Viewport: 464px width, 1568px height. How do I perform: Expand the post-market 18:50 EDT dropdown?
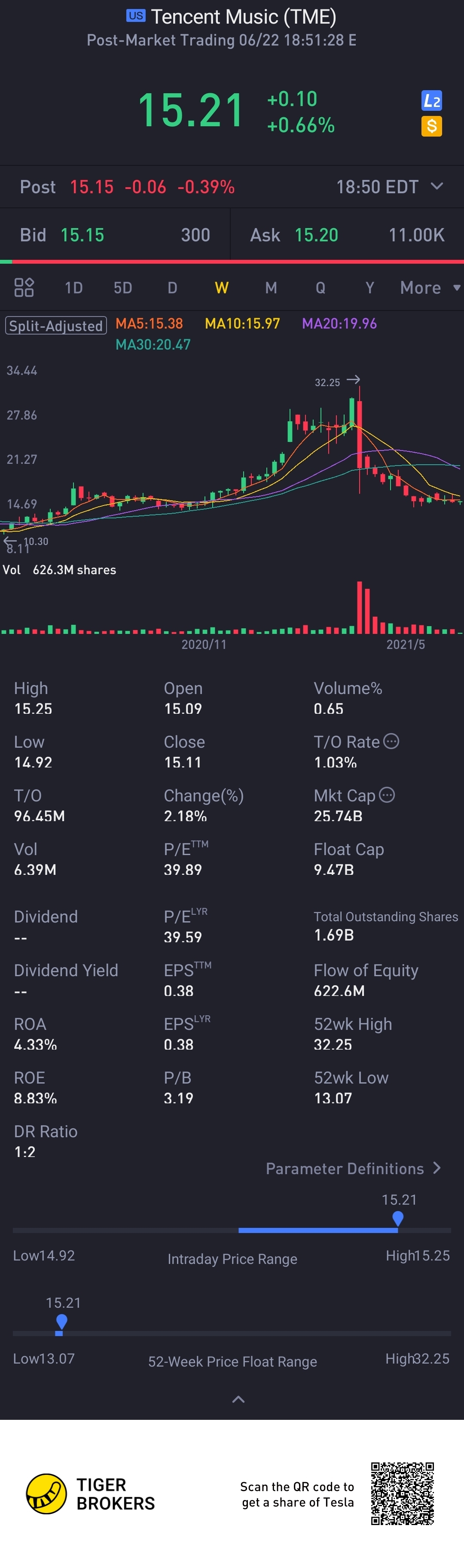(x=437, y=186)
